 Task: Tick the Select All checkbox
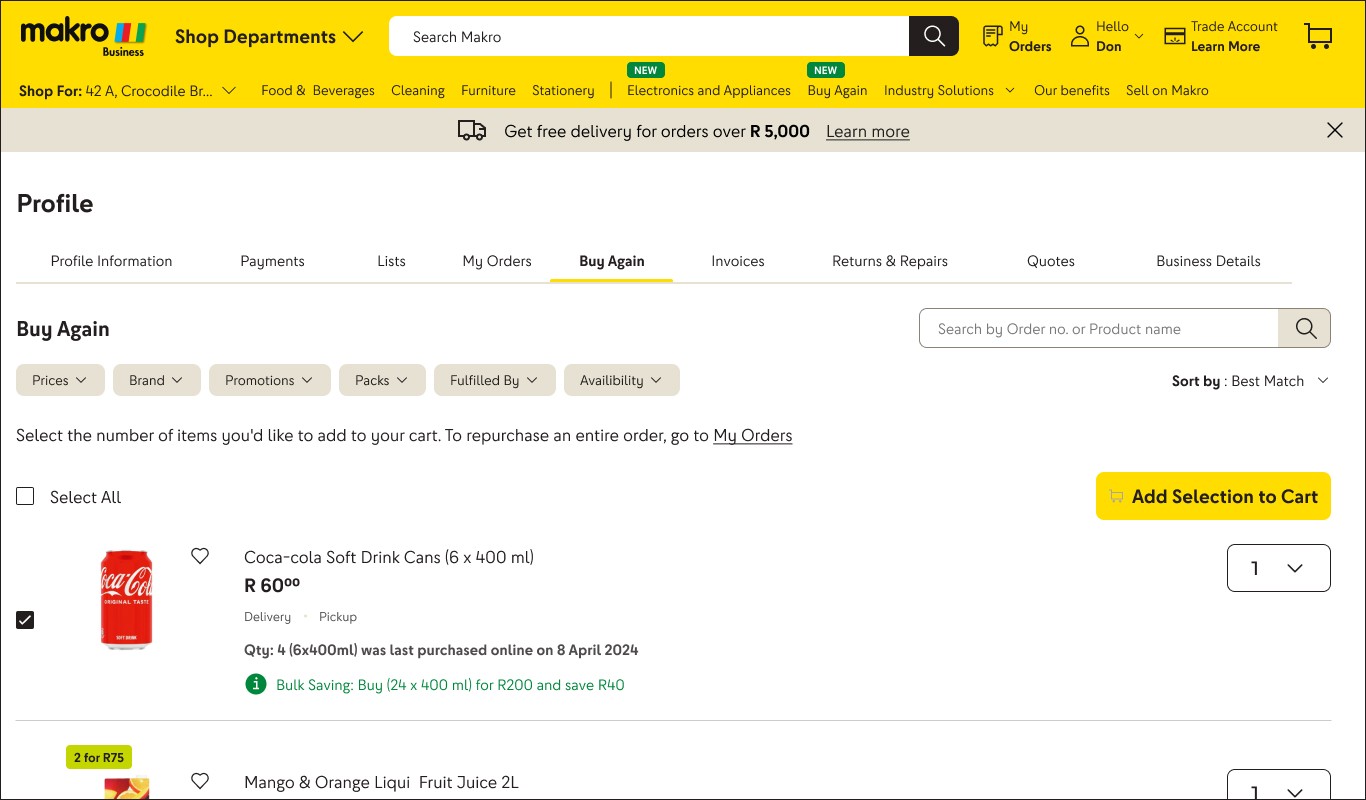pos(25,496)
